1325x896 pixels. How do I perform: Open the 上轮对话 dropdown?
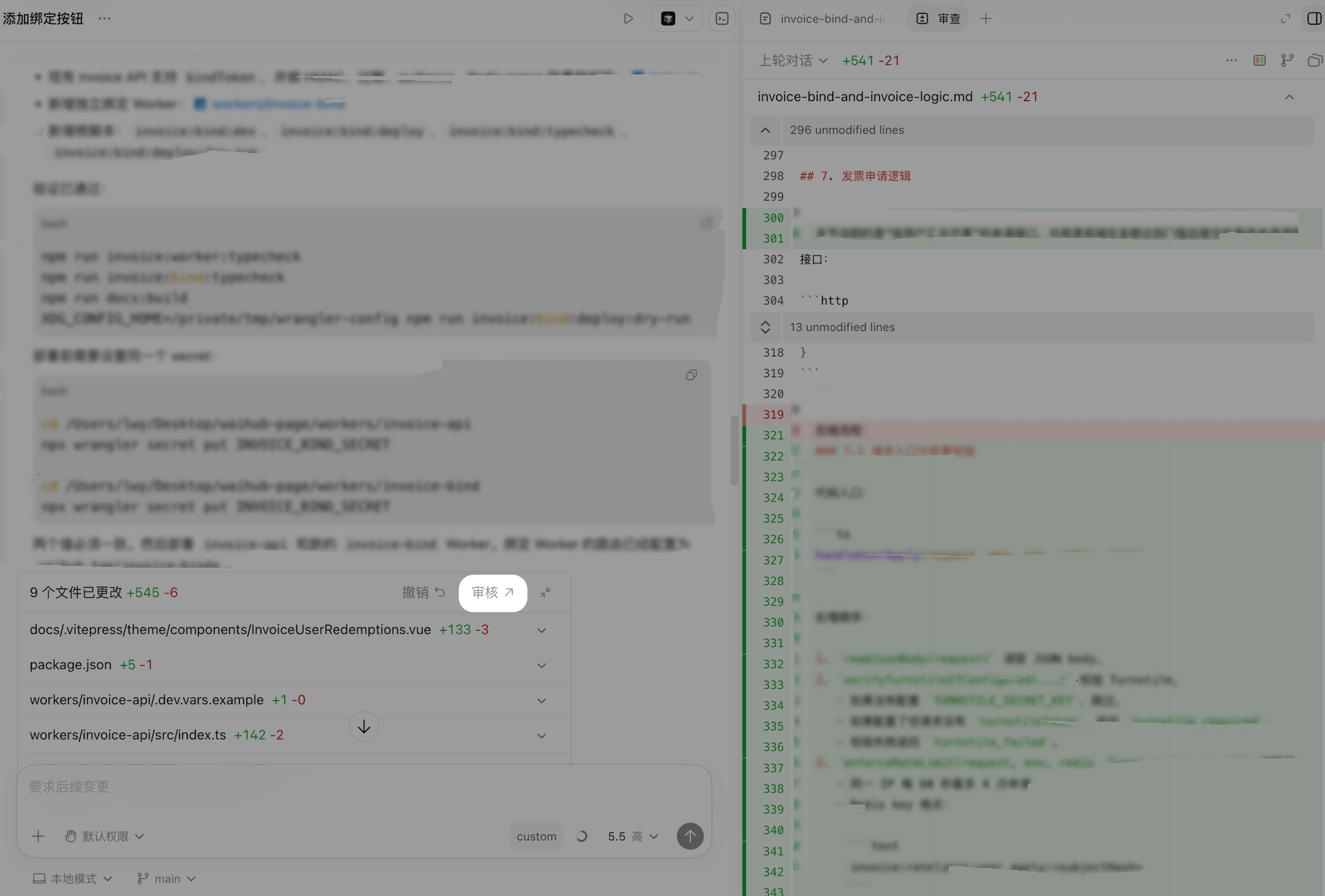(793, 60)
